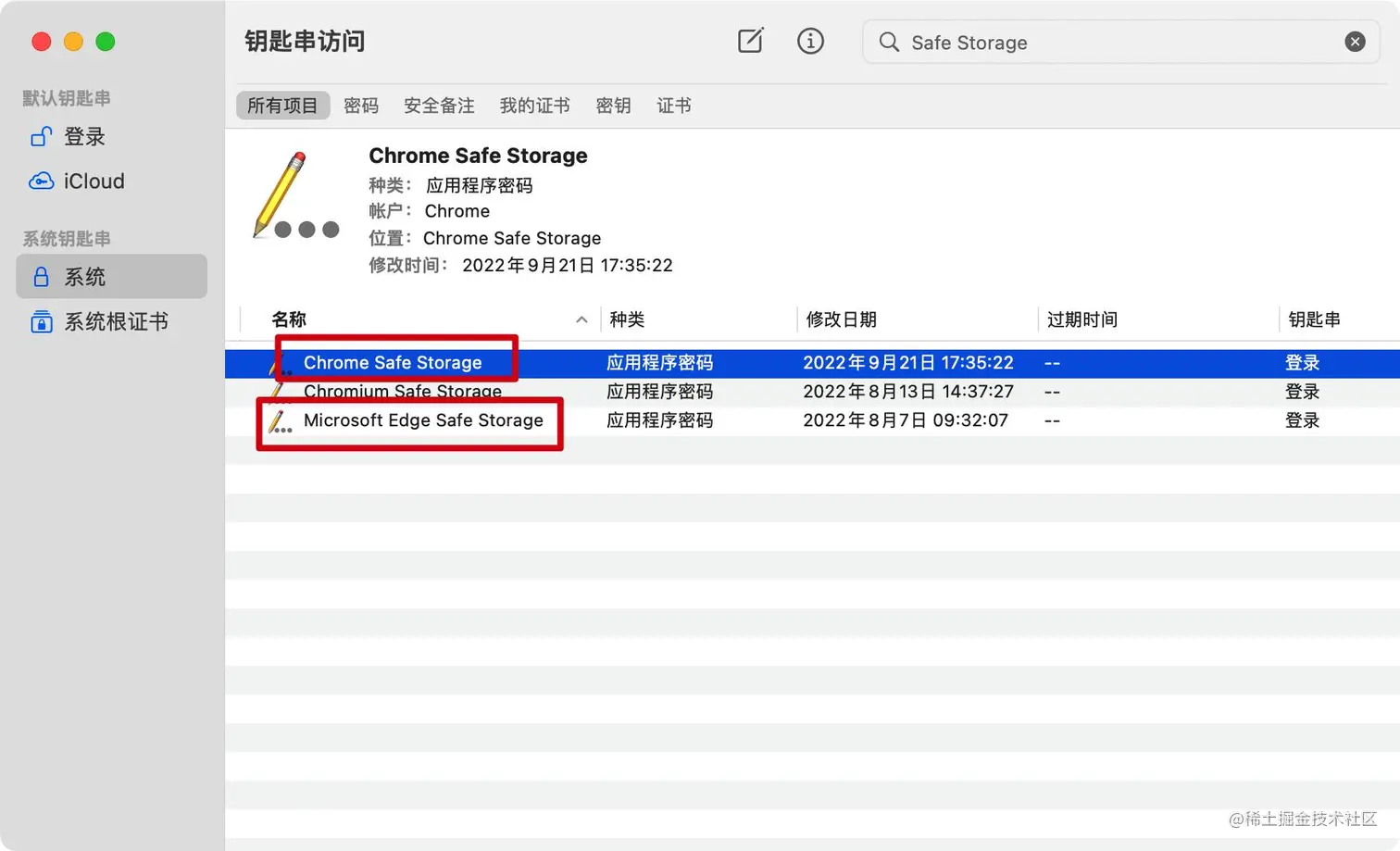The width and height of the screenshot is (1400, 851).
Task: Switch to the 密钥 tab
Action: pyautogui.click(x=613, y=106)
